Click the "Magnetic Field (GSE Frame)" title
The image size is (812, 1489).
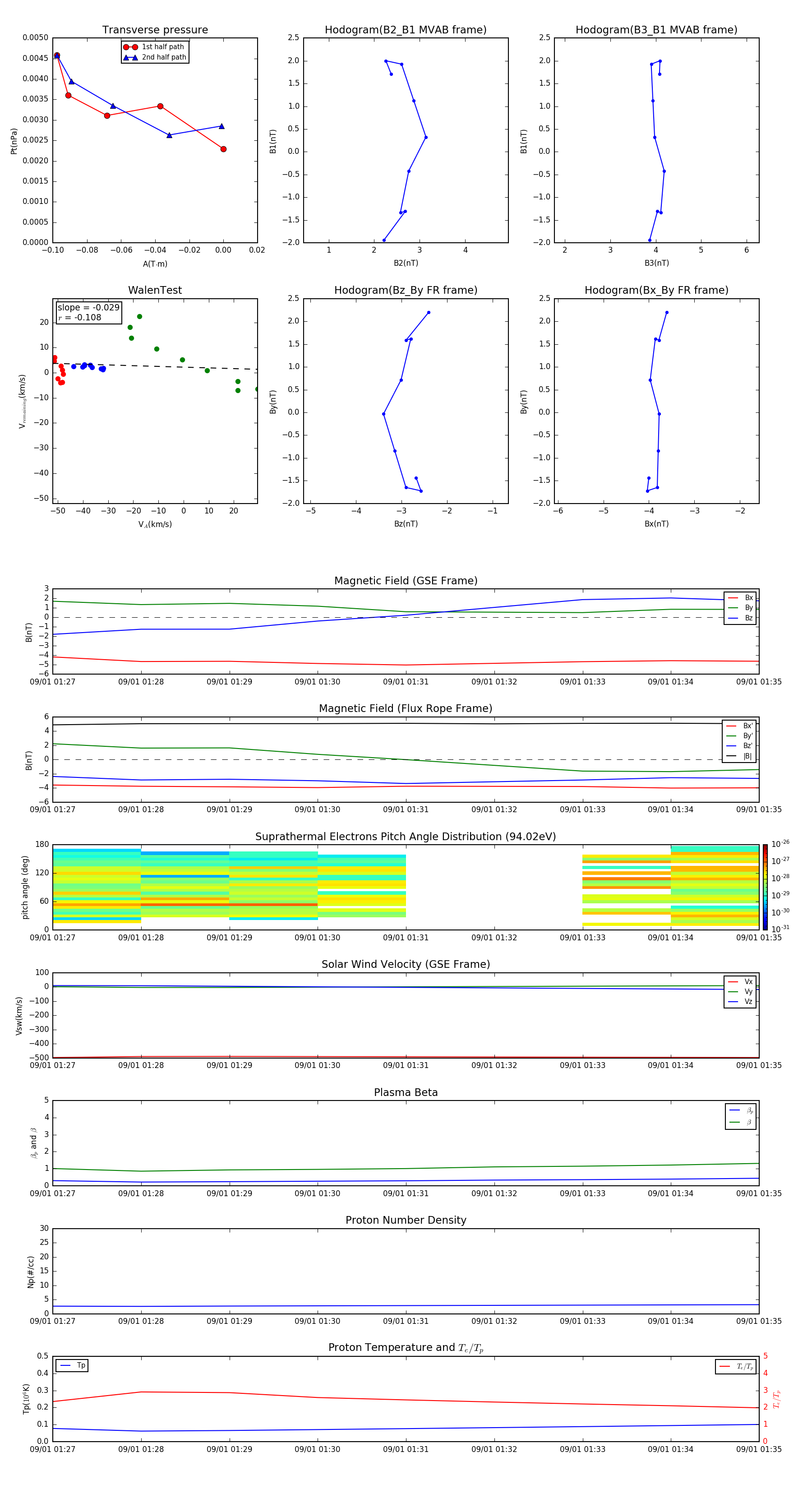coord(406,581)
